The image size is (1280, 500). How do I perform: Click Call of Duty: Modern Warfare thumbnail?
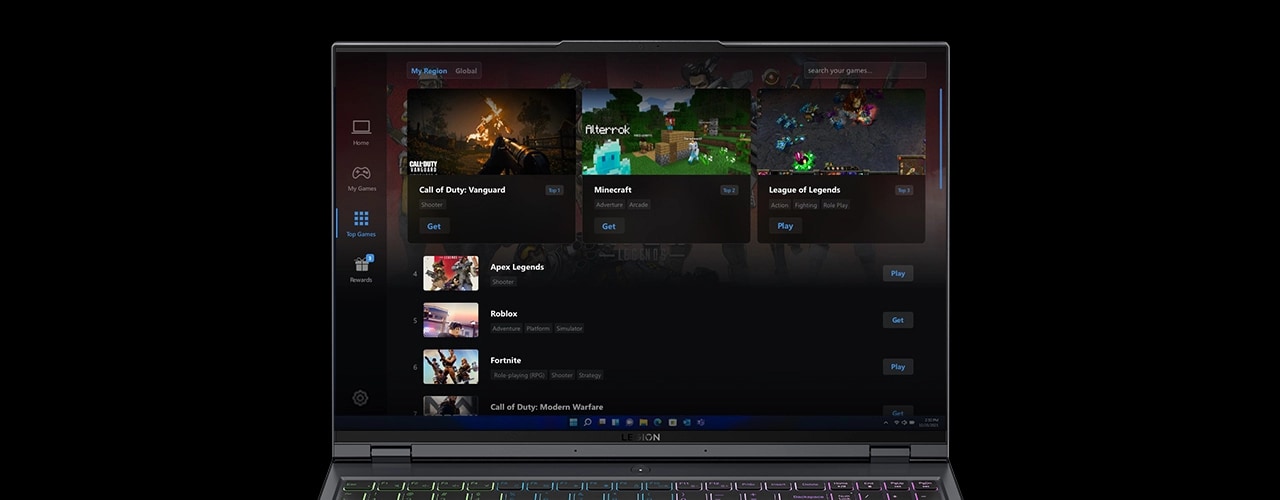click(450, 406)
